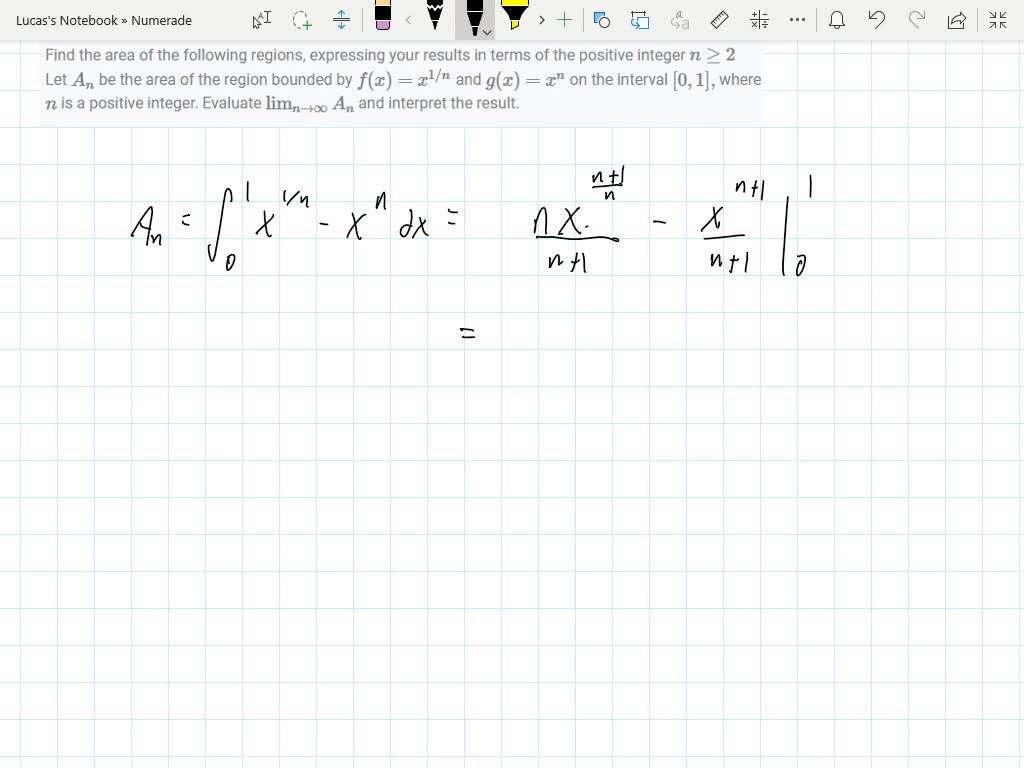Image resolution: width=1024 pixels, height=768 pixels.
Task: Open the Share panel
Action: [958, 19]
